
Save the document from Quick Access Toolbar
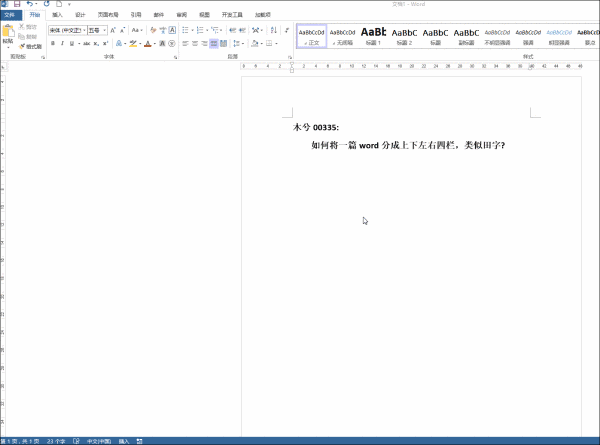[x=17, y=4]
